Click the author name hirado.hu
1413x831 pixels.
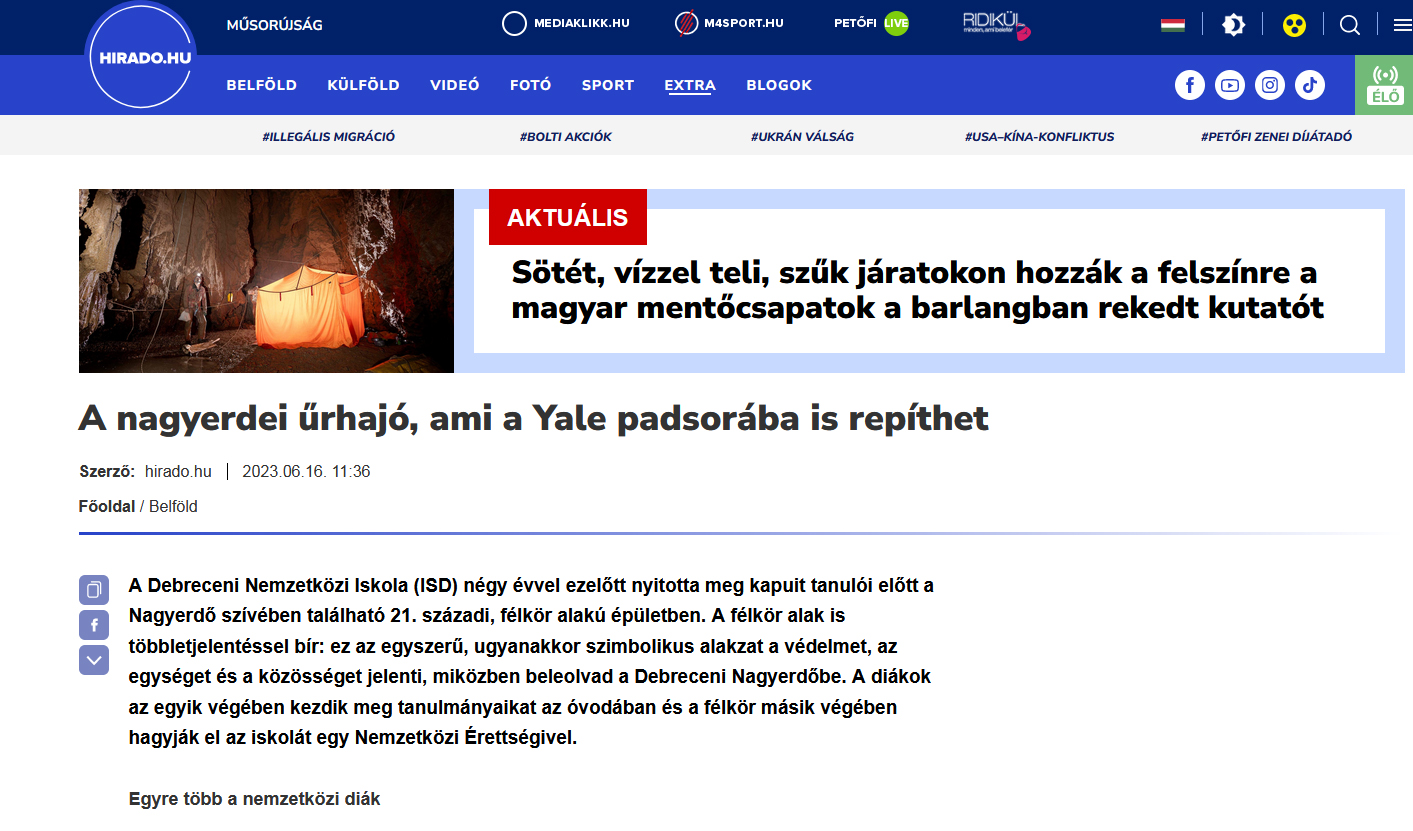pos(178,471)
